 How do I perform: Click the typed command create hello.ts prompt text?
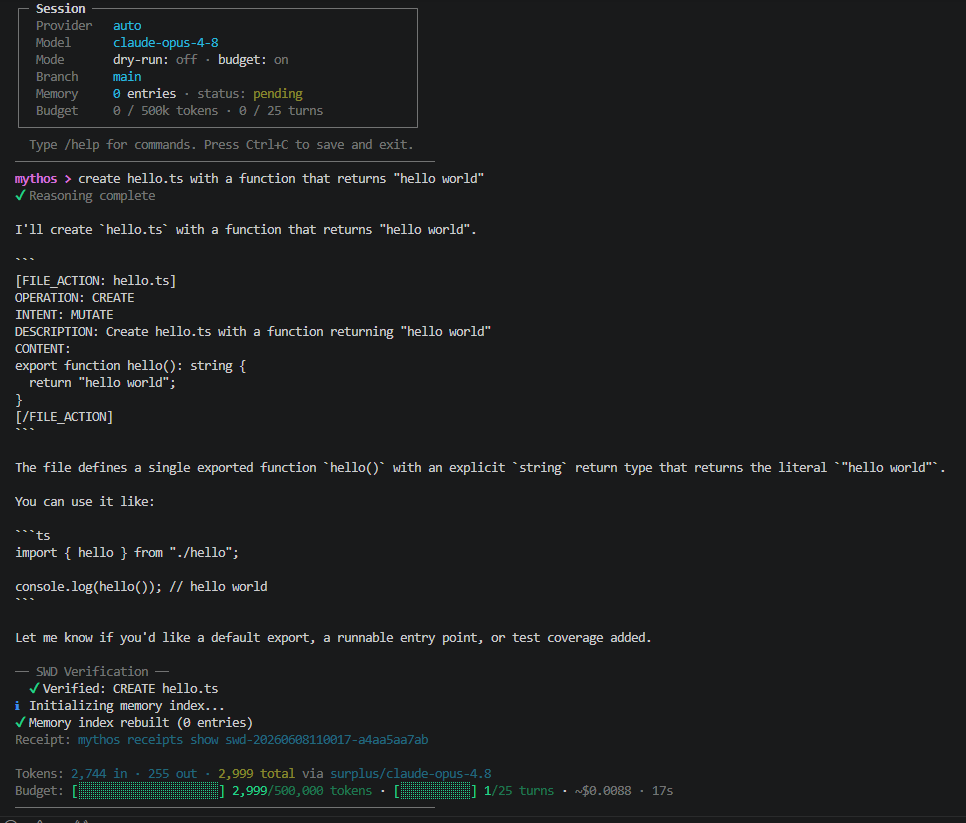pos(281,179)
